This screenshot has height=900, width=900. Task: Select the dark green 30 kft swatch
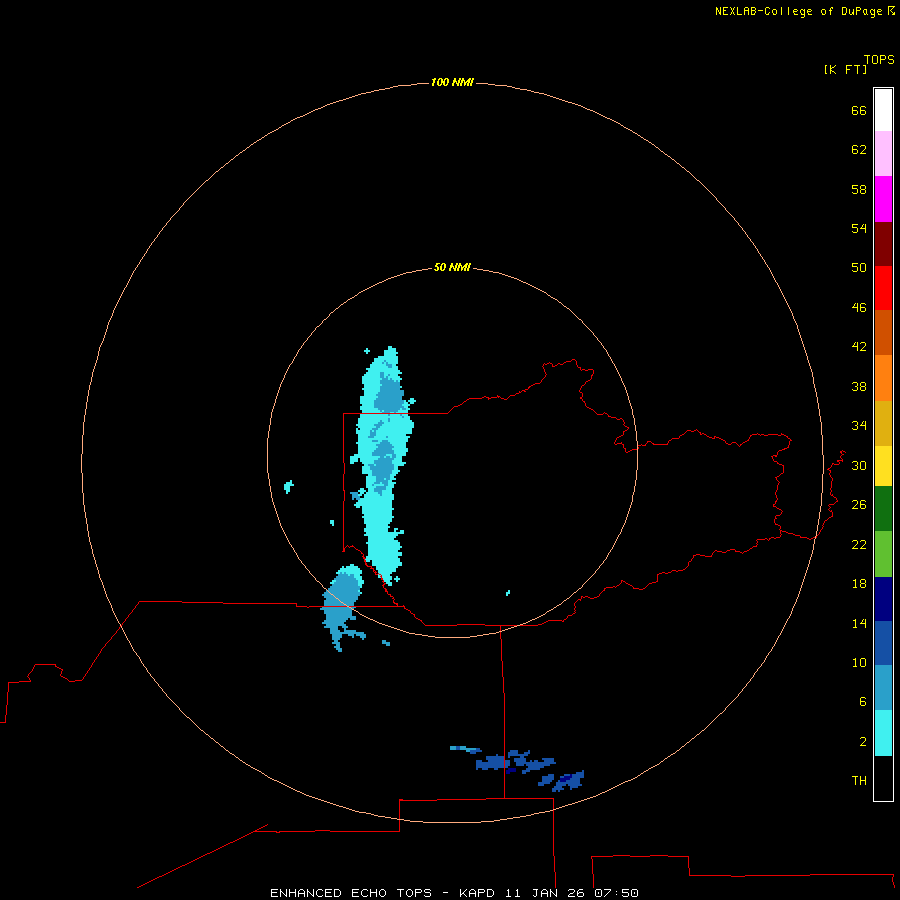[x=883, y=509]
